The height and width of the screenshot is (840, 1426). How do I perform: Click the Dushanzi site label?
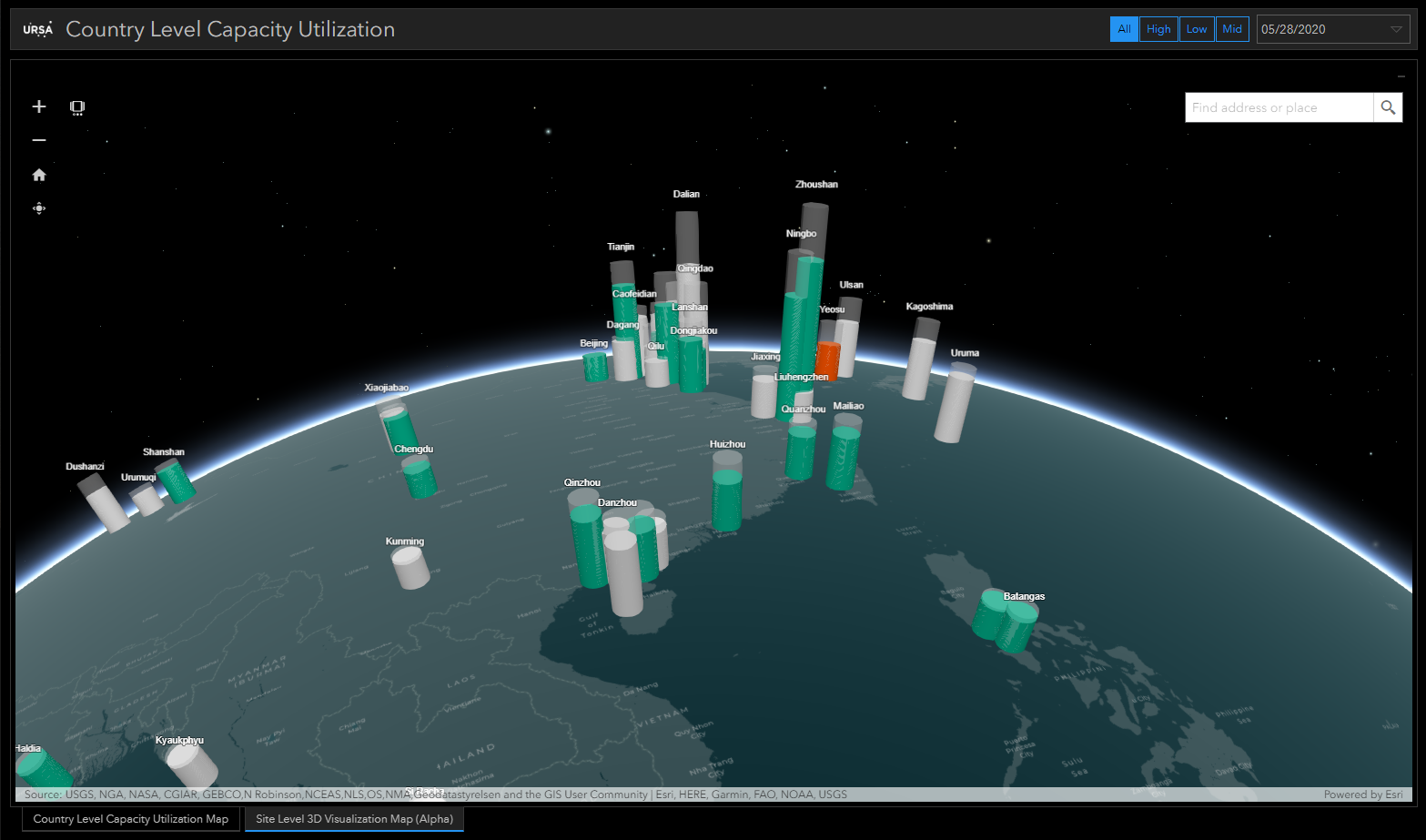(x=85, y=467)
